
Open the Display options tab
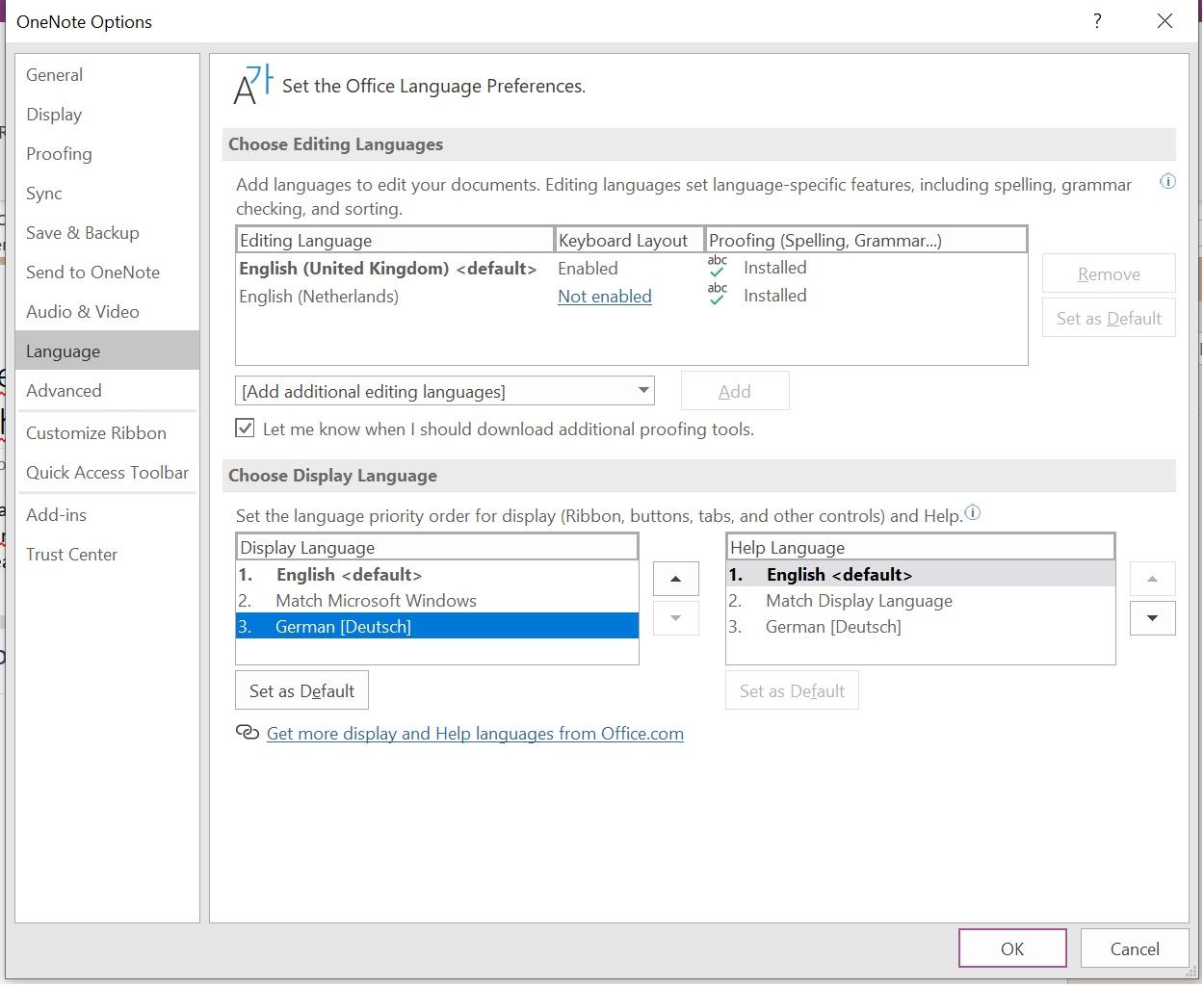click(x=107, y=114)
